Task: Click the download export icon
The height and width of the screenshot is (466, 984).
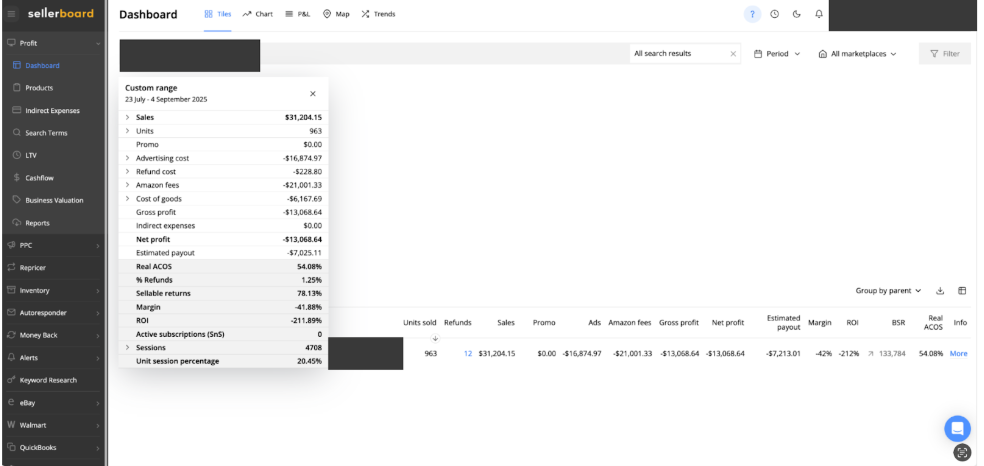Action: [940, 291]
